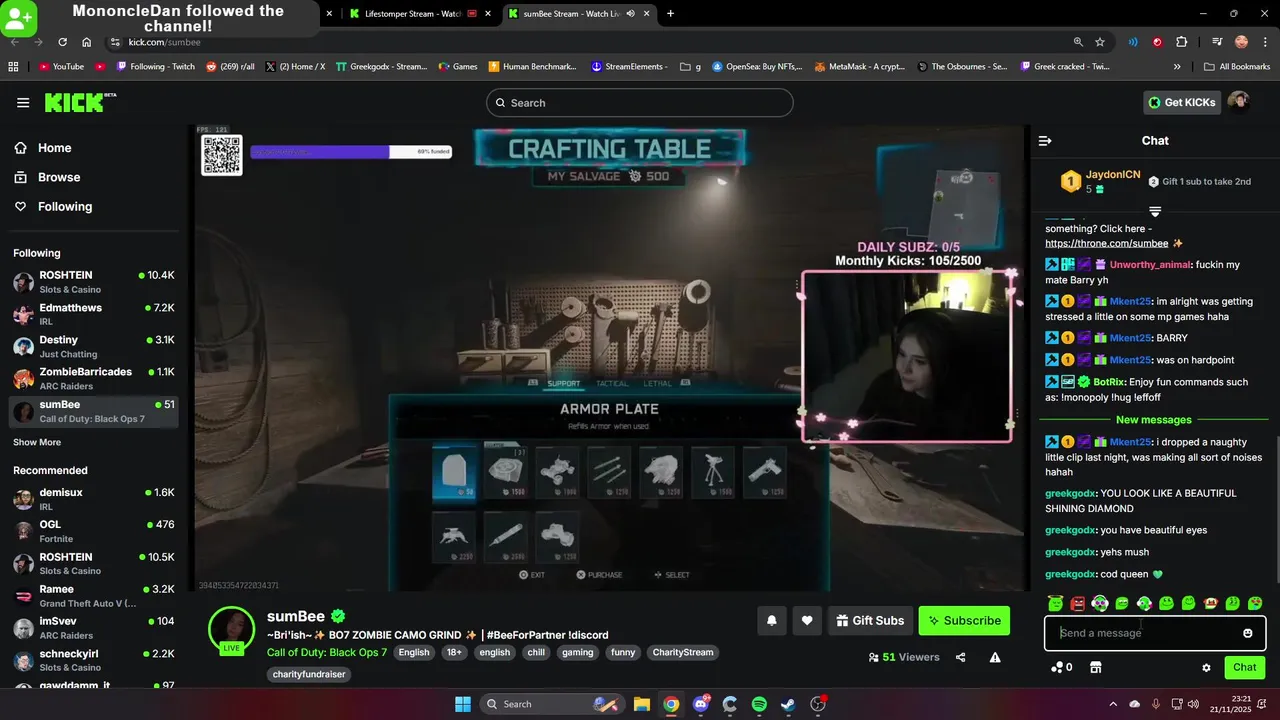
Task: Open imSvev recommended channel
Action: pyautogui.click(x=94, y=628)
